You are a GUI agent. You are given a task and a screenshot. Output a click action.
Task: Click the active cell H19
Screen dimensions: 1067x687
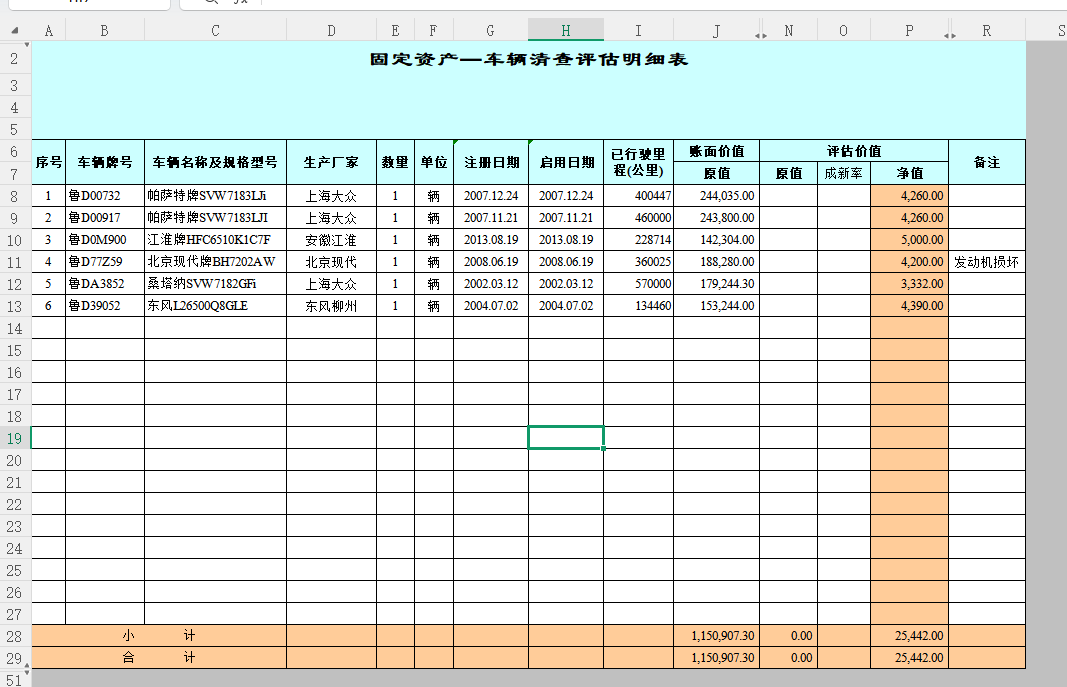[566, 438]
